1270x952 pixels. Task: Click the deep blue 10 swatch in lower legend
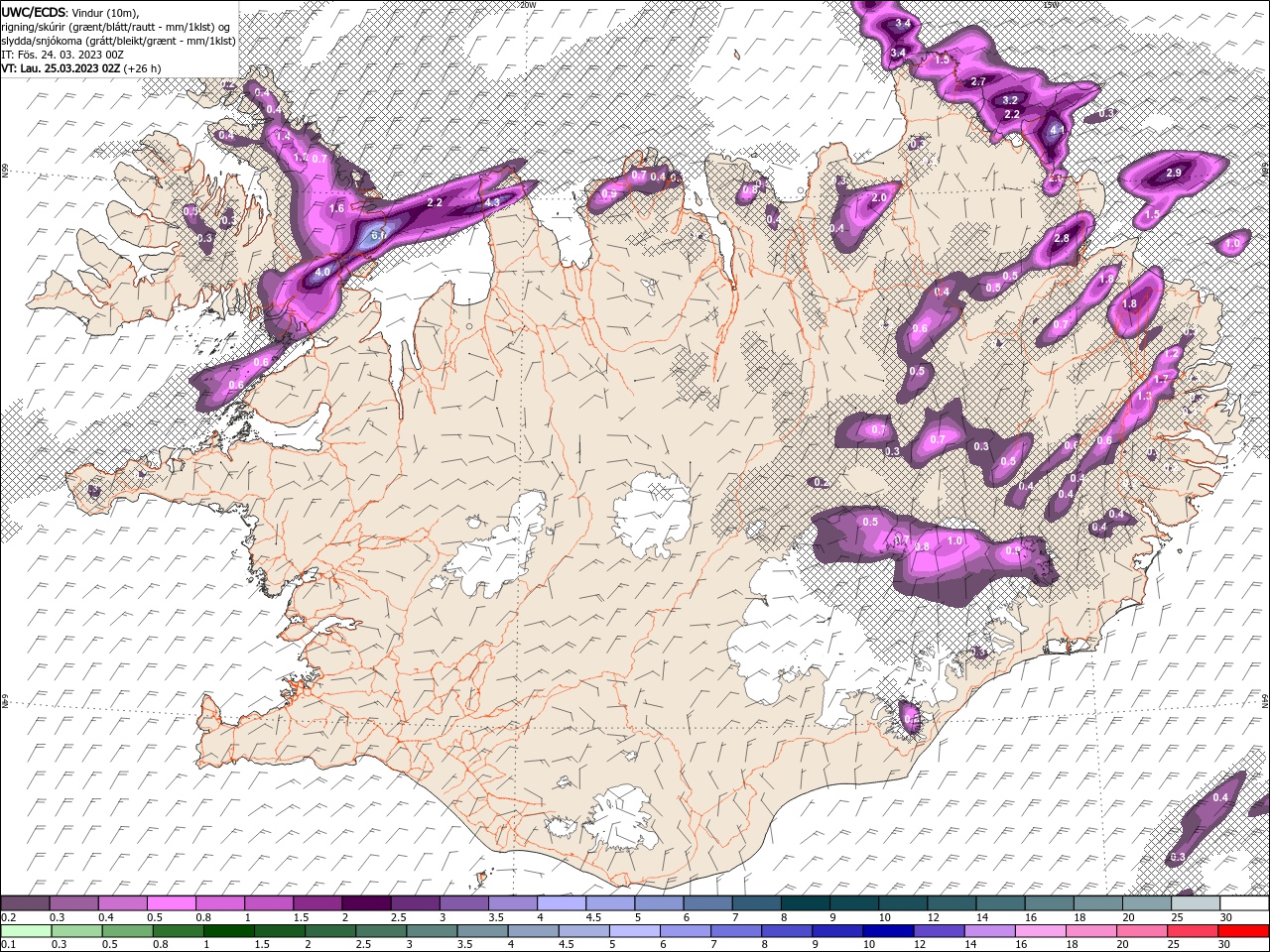pos(888,931)
